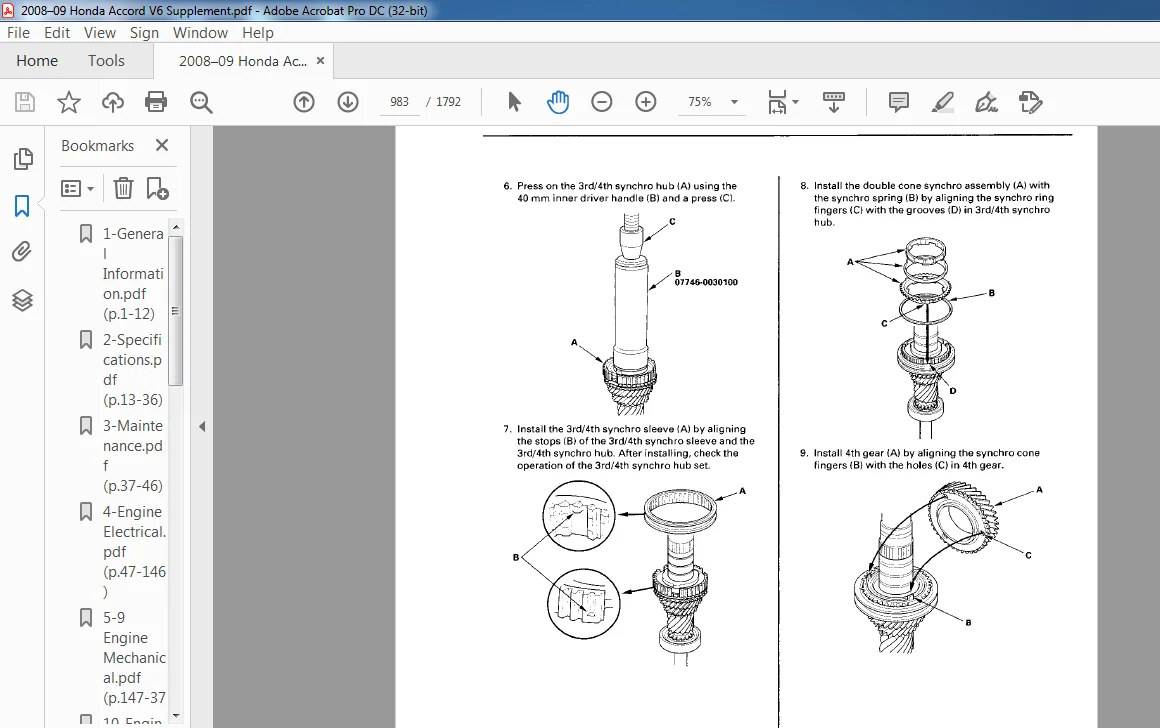Image resolution: width=1160 pixels, height=728 pixels.
Task: Open bookmark 4-Engine Electrical.pdf
Action: click(x=134, y=551)
